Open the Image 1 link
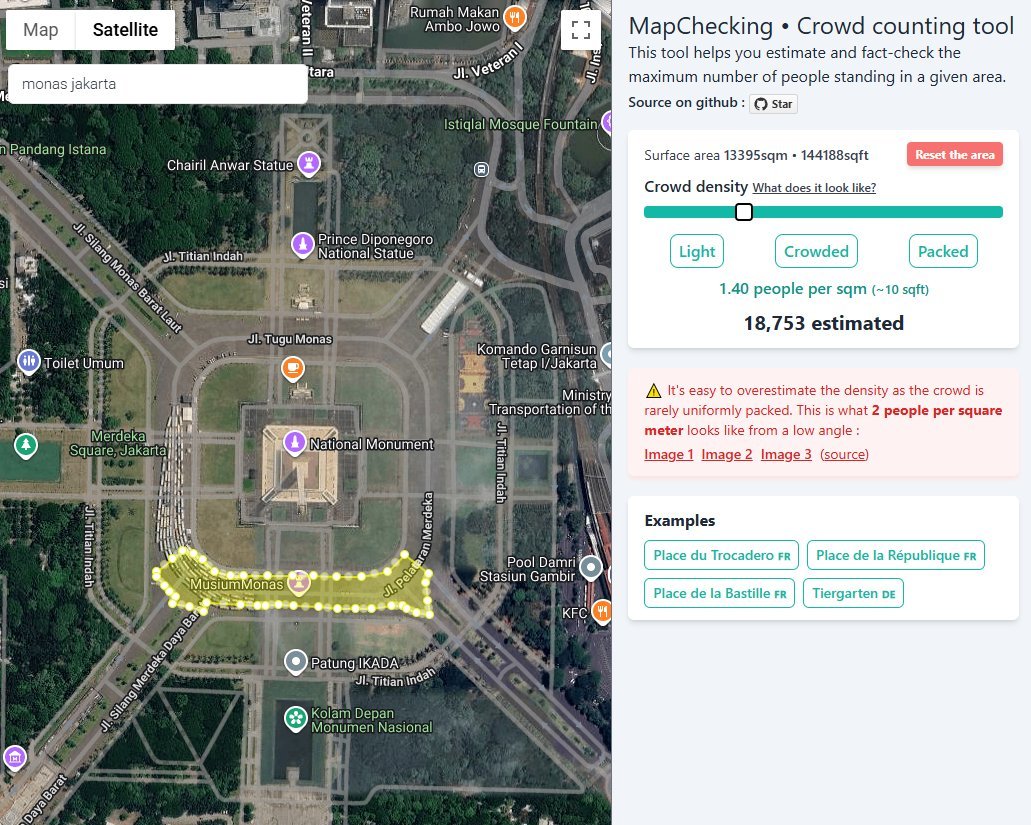The width and height of the screenshot is (1031, 825). 669,454
